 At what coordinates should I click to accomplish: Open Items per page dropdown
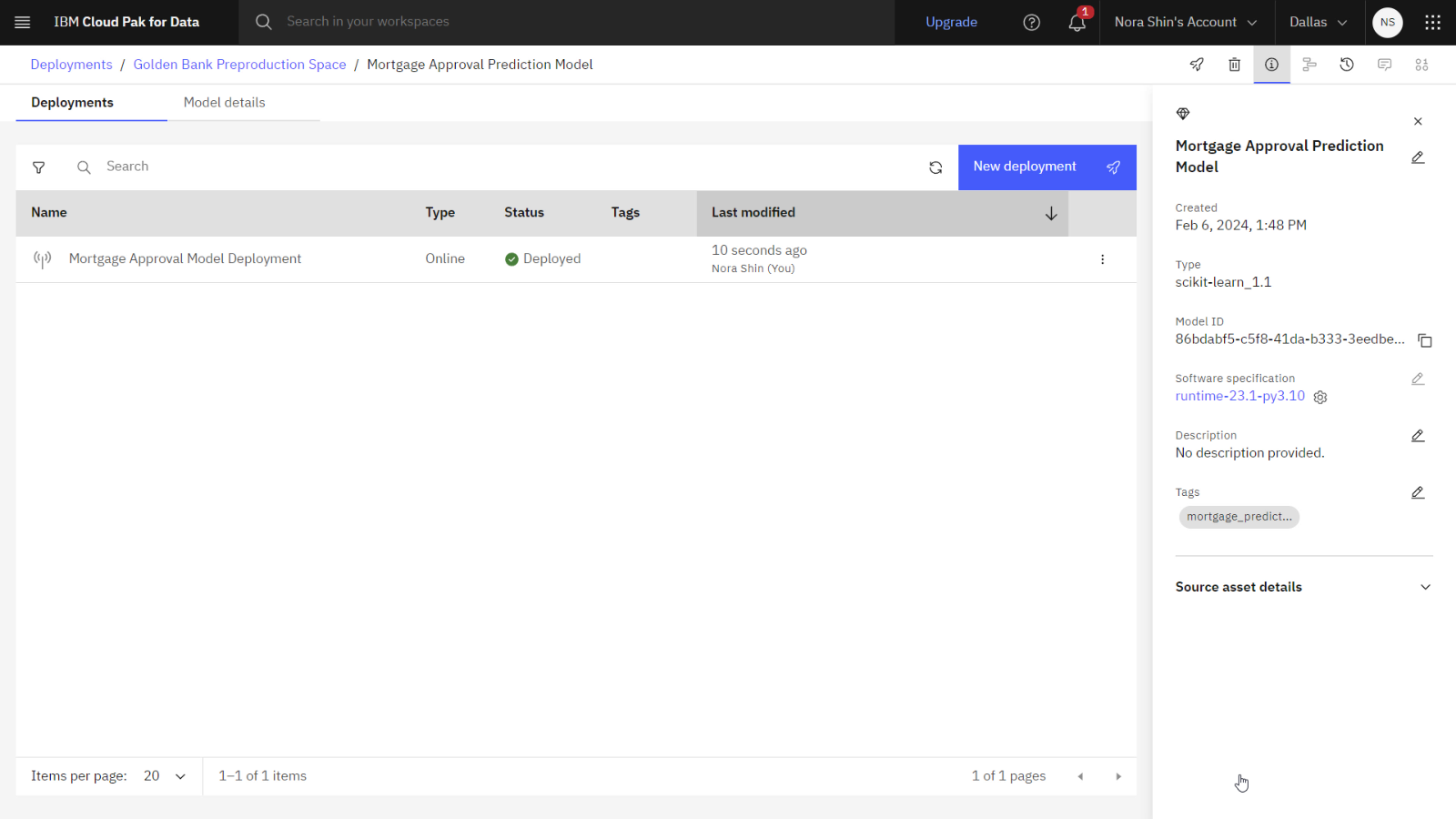coord(165,776)
